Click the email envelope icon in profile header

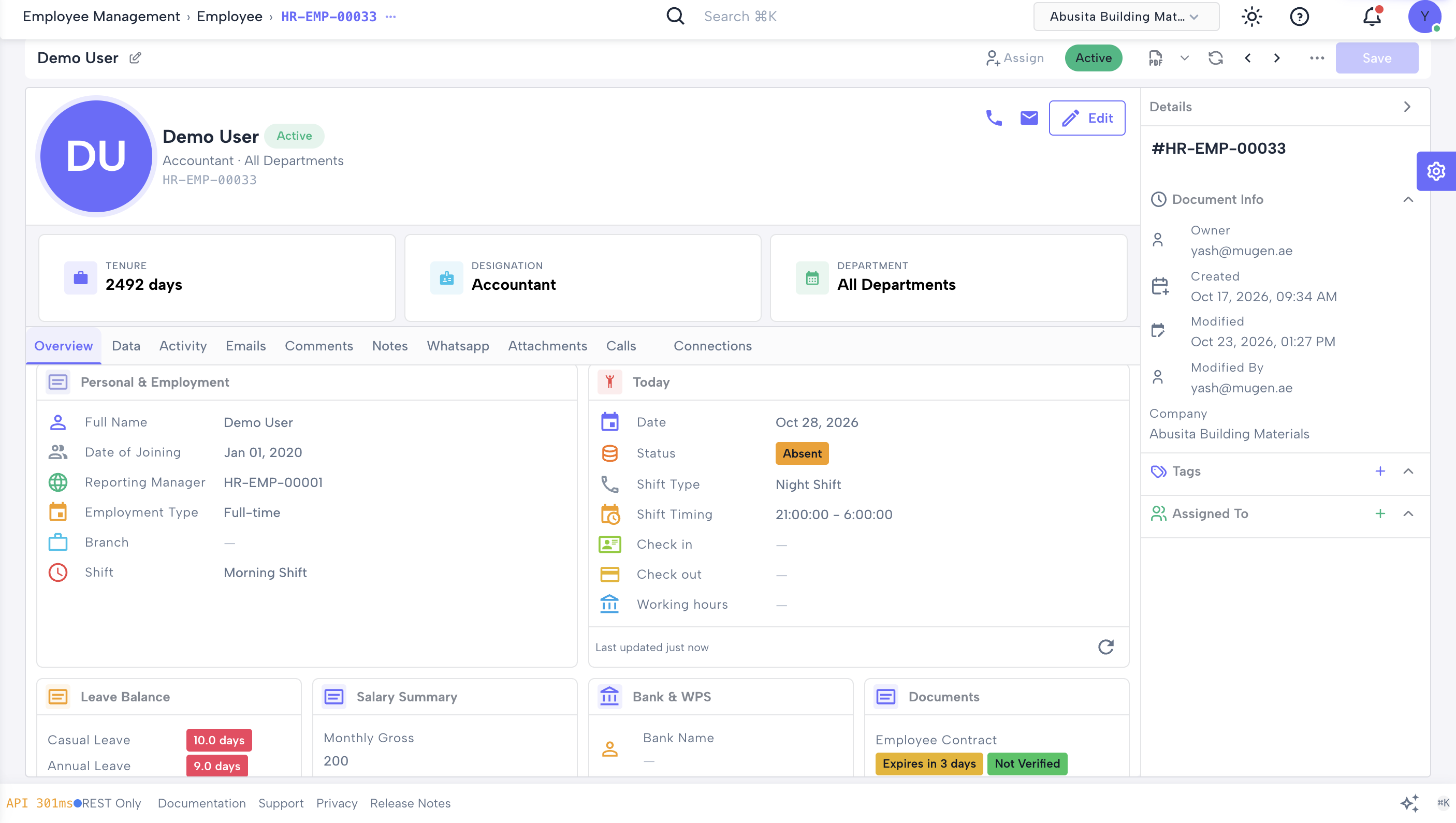click(1028, 117)
